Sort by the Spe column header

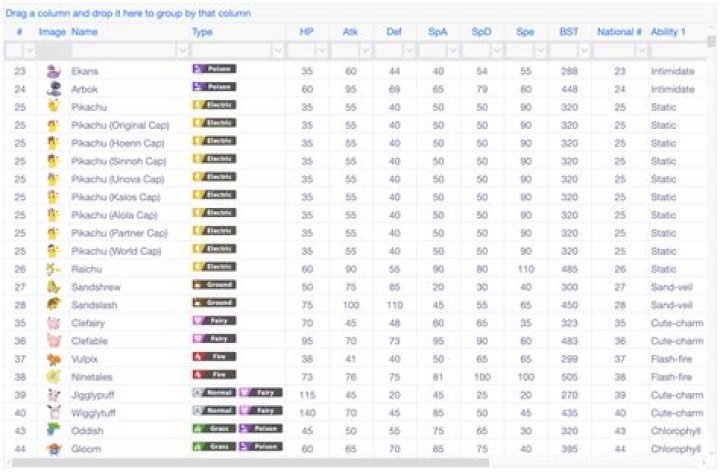pos(525,32)
